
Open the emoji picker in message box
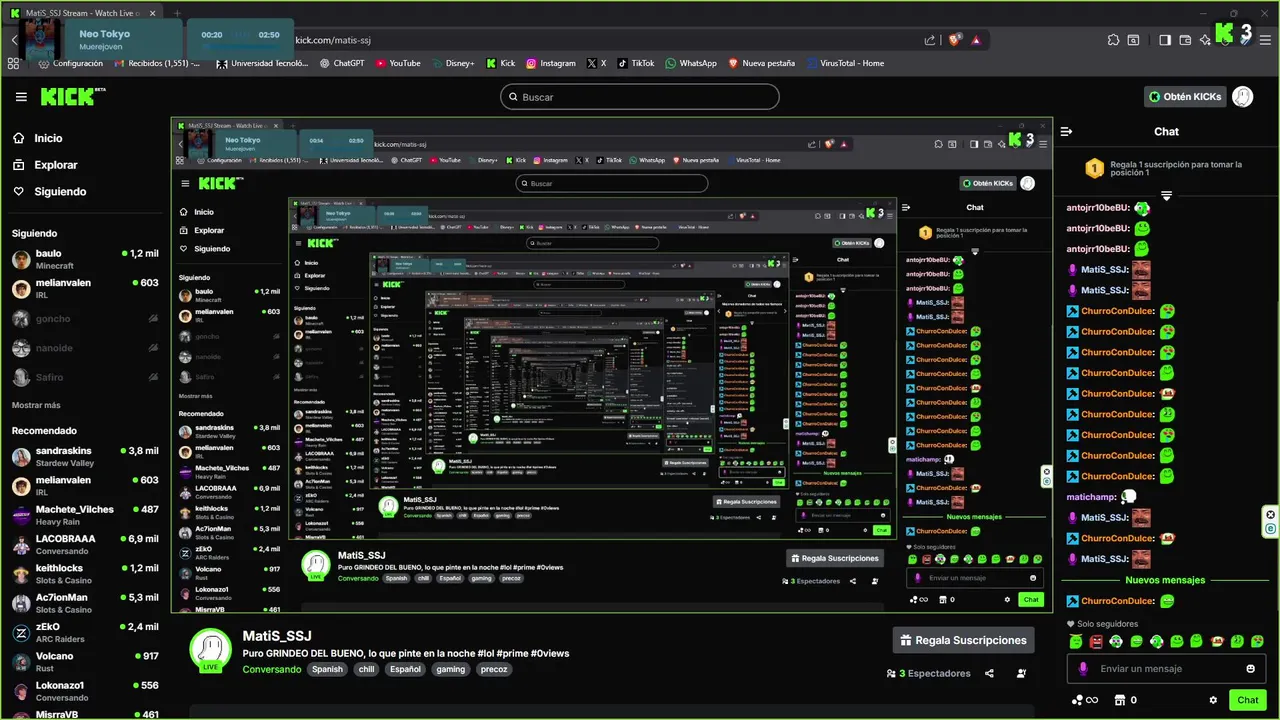(x=1251, y=669)
